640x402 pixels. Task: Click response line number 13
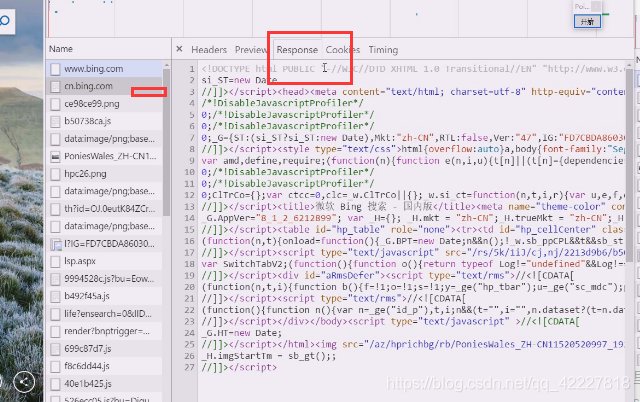(189, 207)
